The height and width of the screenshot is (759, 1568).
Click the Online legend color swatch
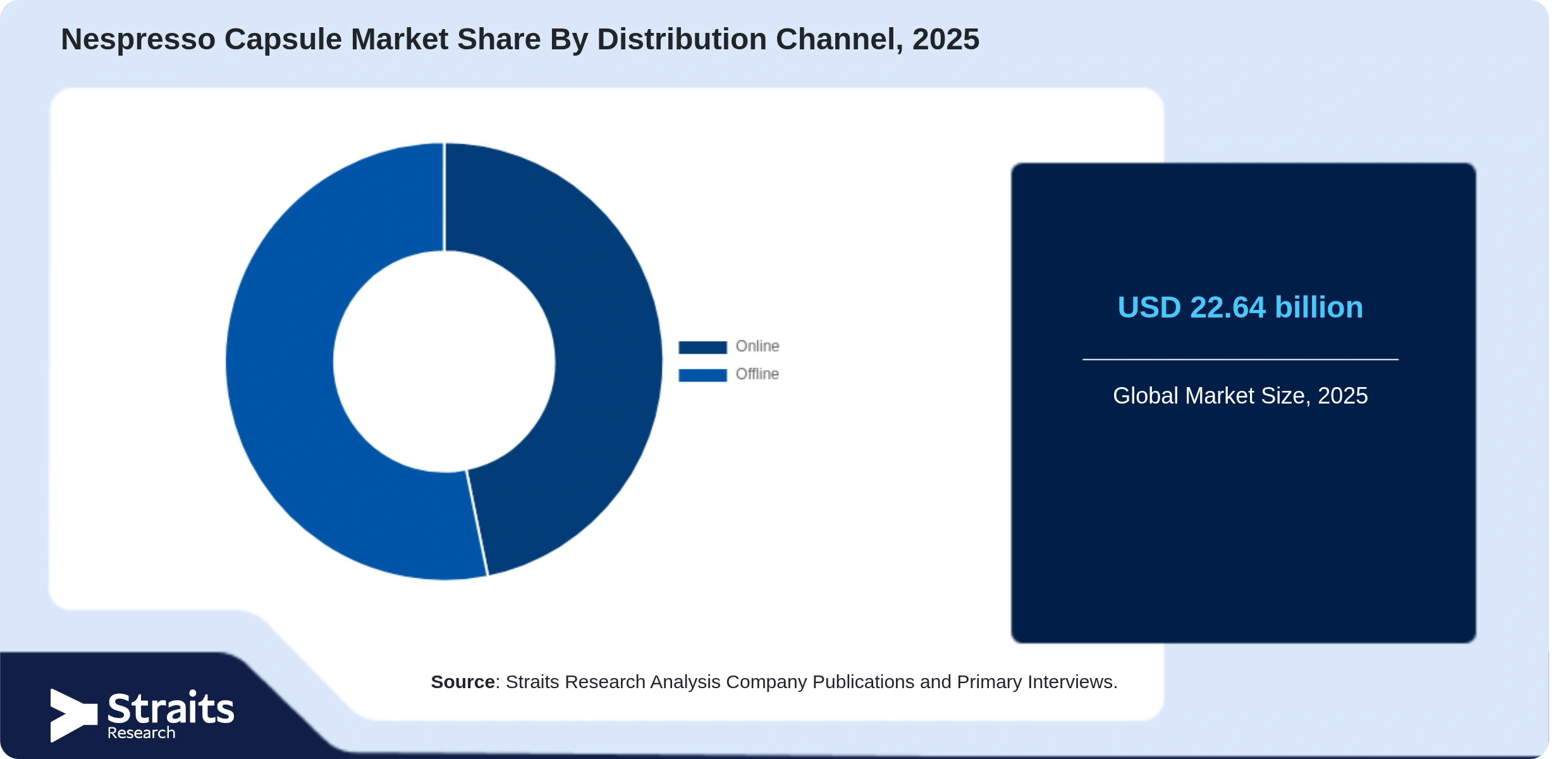click(702, 347)
